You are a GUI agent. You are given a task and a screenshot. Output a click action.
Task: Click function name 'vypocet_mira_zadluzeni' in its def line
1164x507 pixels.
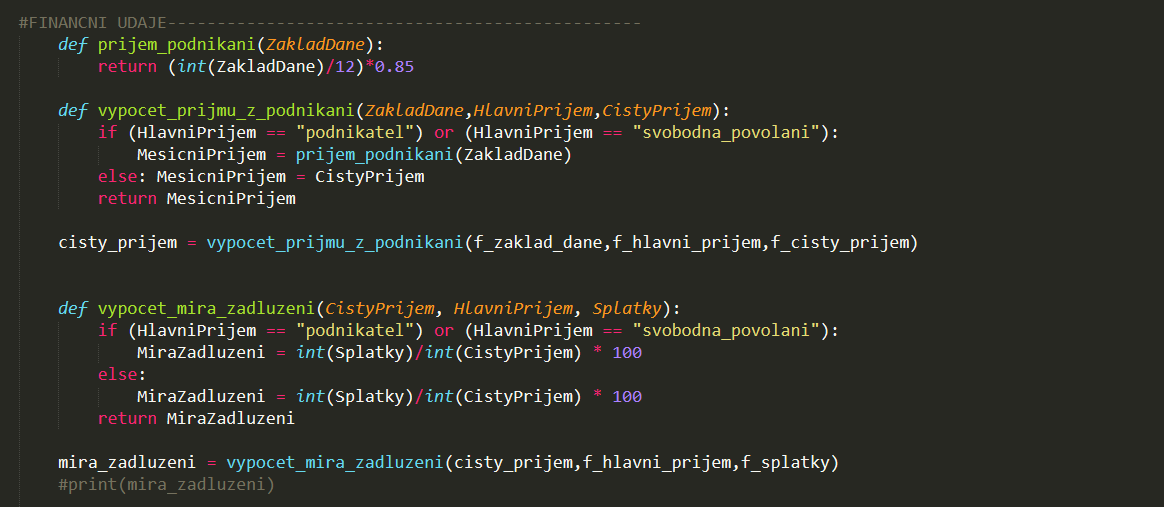coord(206,308)
